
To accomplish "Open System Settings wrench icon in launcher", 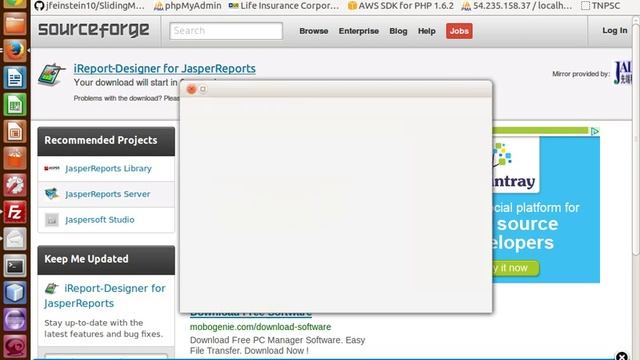I will pos(15,185).
